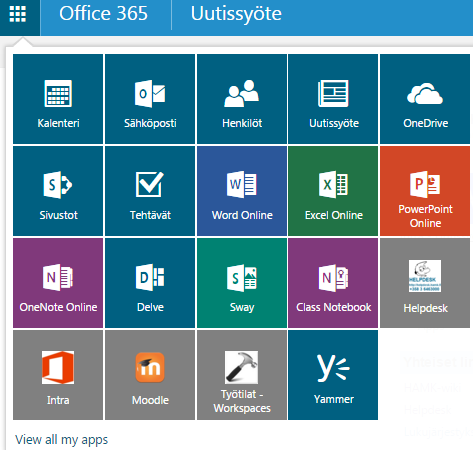Click the View all my apps link
Viewport: 473px width, 450px height.
[x=62, y=440]
